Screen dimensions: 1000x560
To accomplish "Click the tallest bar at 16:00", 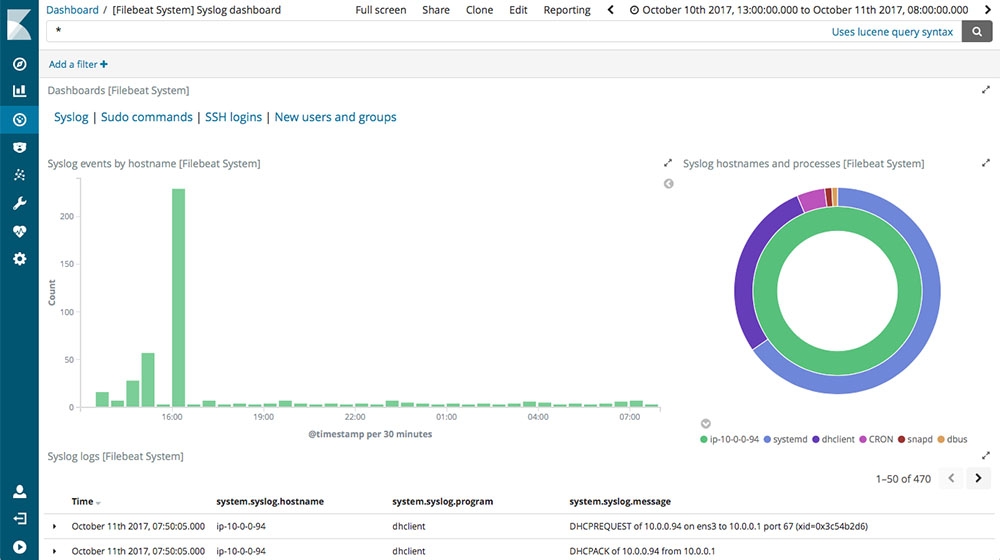I will pyautogui.click(x=179, y=298).
